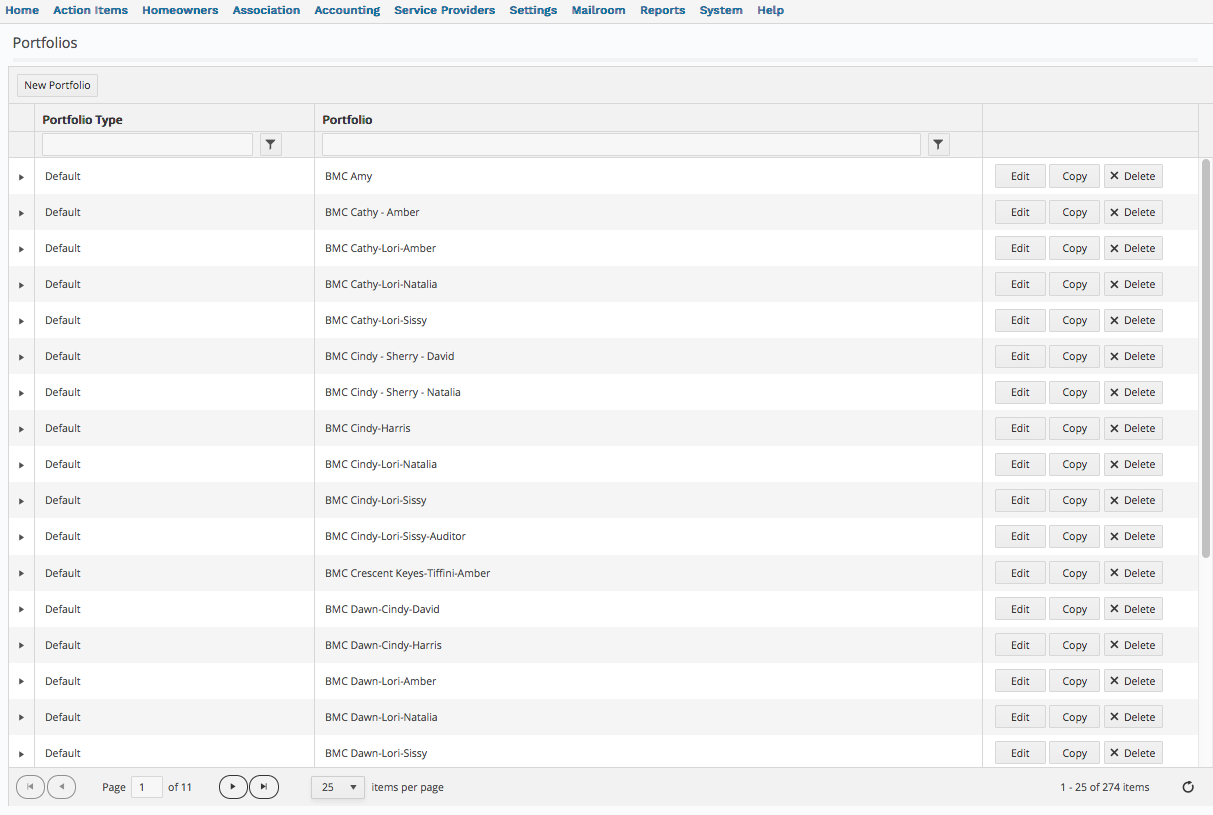Refresh the portfolios grid
The height and width of the screenshot is (815, 1213).
point(1188,787)
